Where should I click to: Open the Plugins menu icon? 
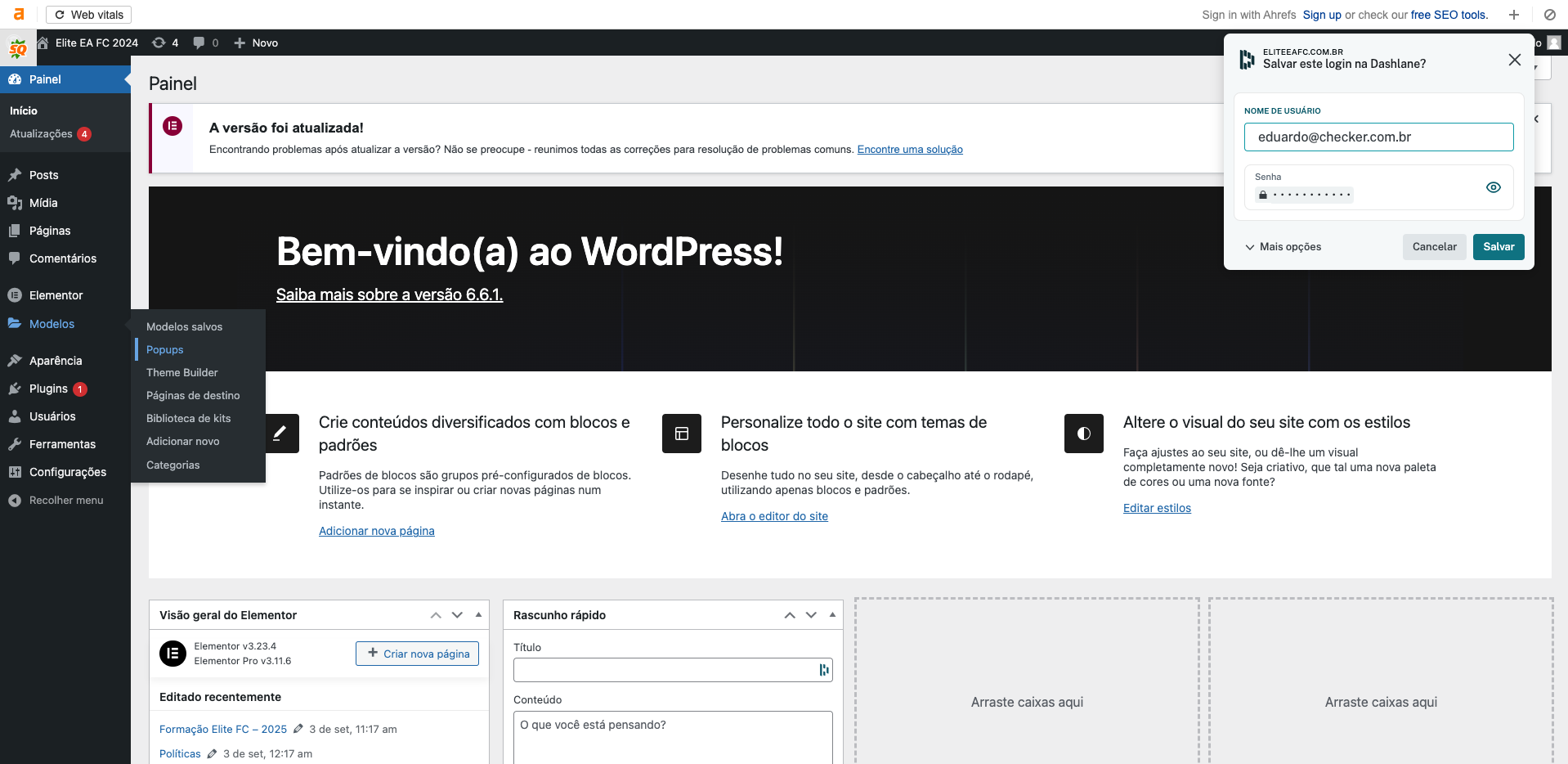click(x=15, y=389)
